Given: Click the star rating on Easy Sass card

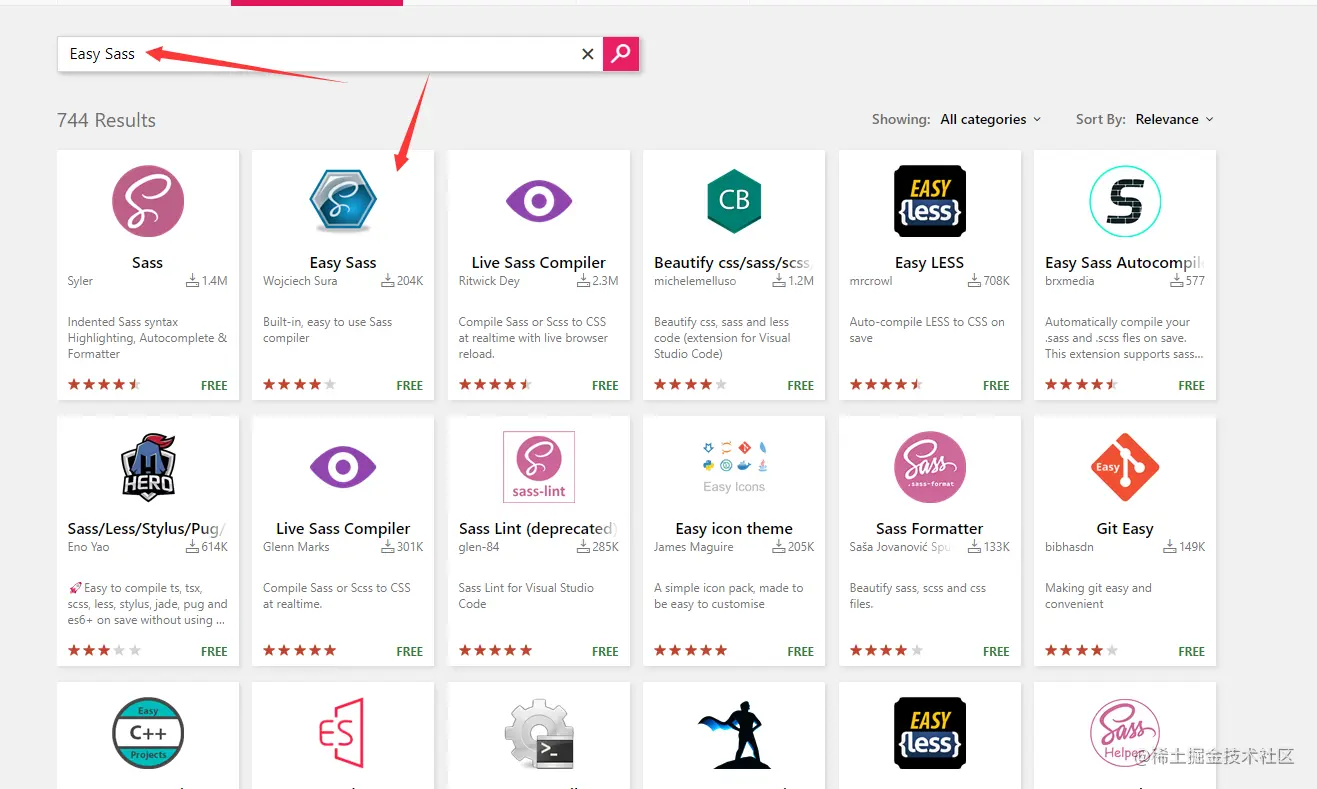Looking at the screenshot, I should coord(300,385).
